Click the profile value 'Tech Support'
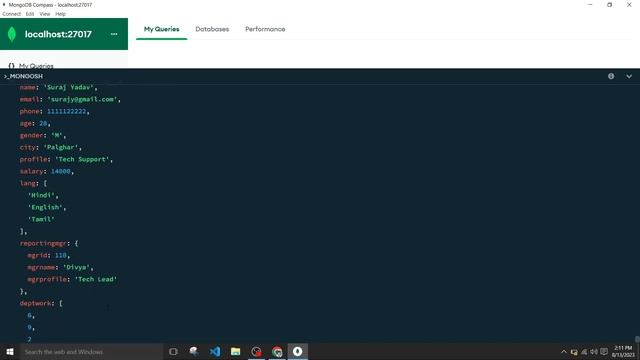This screenshot has height=360, width=640. click(82, 159)
